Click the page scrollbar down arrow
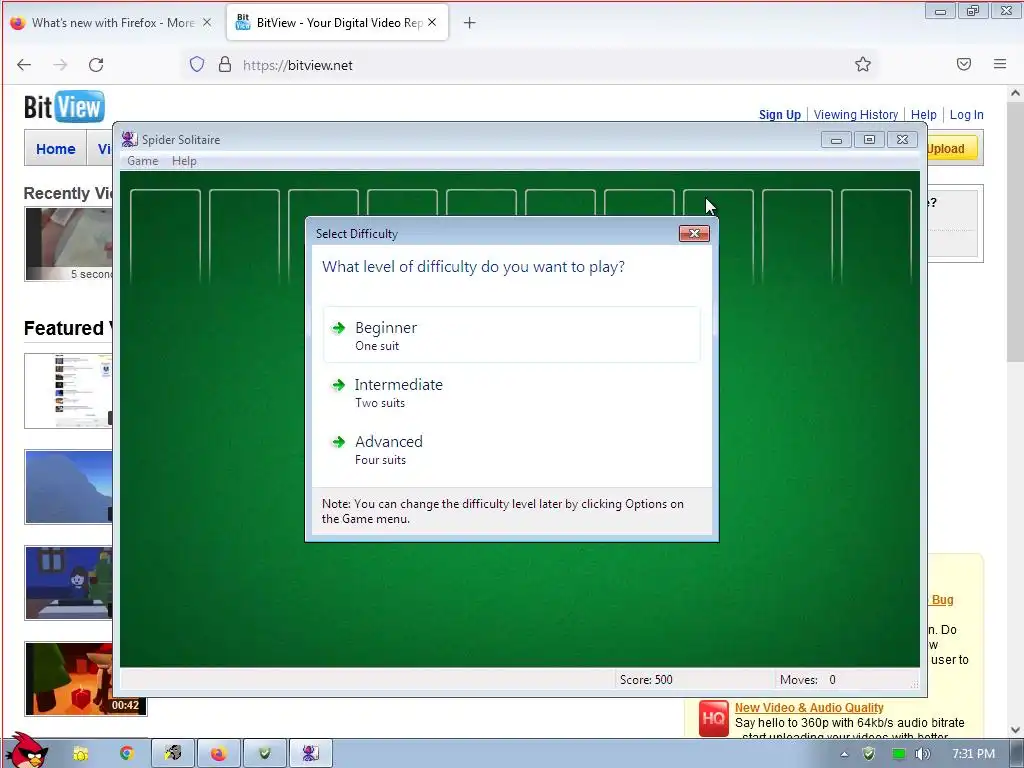The height and width of the screenshot is (768, 1024). pyautogui.click(x=1015, y=729)
